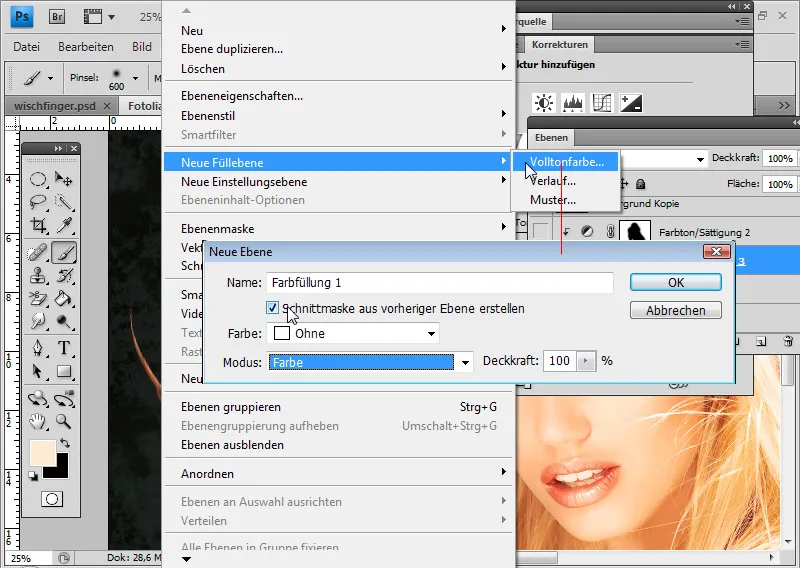Select the 3D Orbit camera tool

click(x=64, y=398)
